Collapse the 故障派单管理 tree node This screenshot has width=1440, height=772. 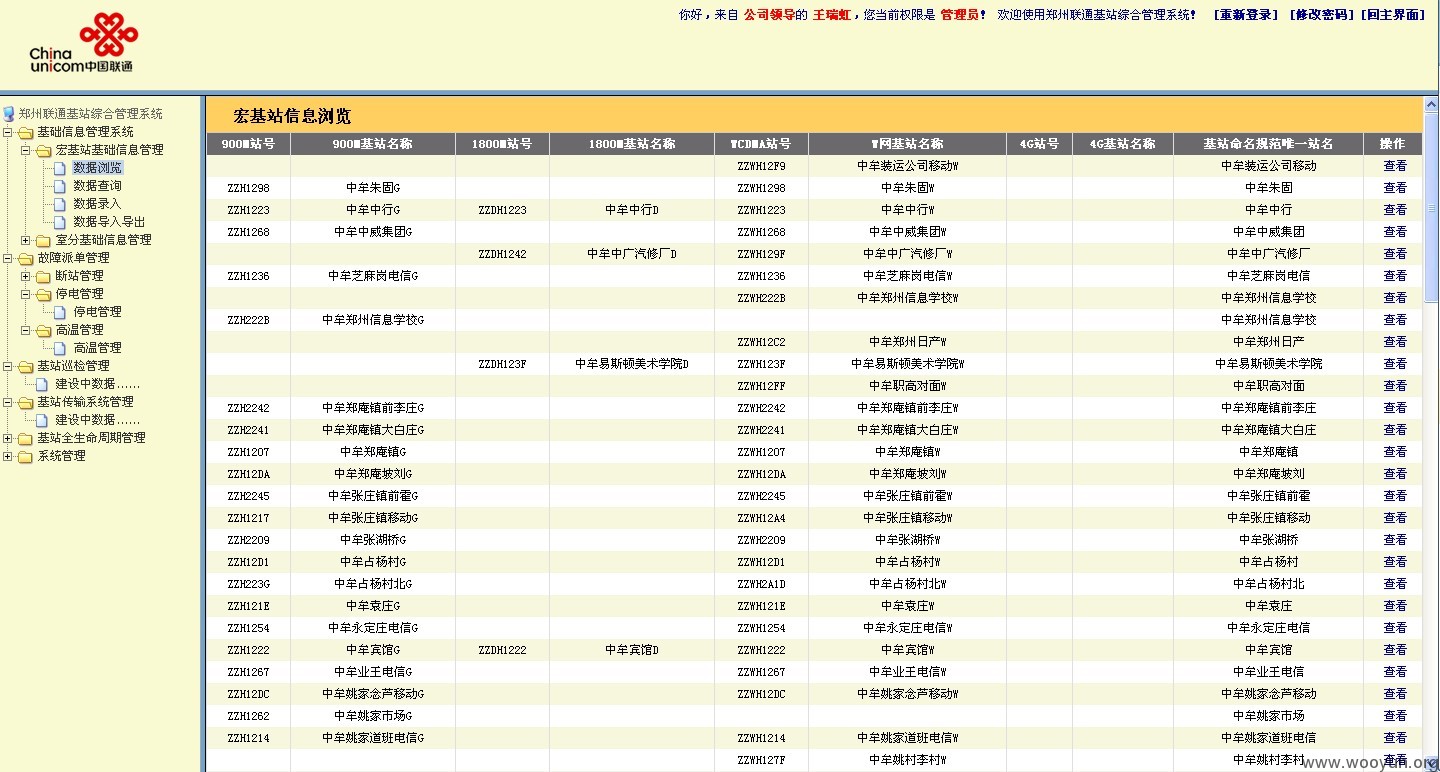tap(8, 258)
